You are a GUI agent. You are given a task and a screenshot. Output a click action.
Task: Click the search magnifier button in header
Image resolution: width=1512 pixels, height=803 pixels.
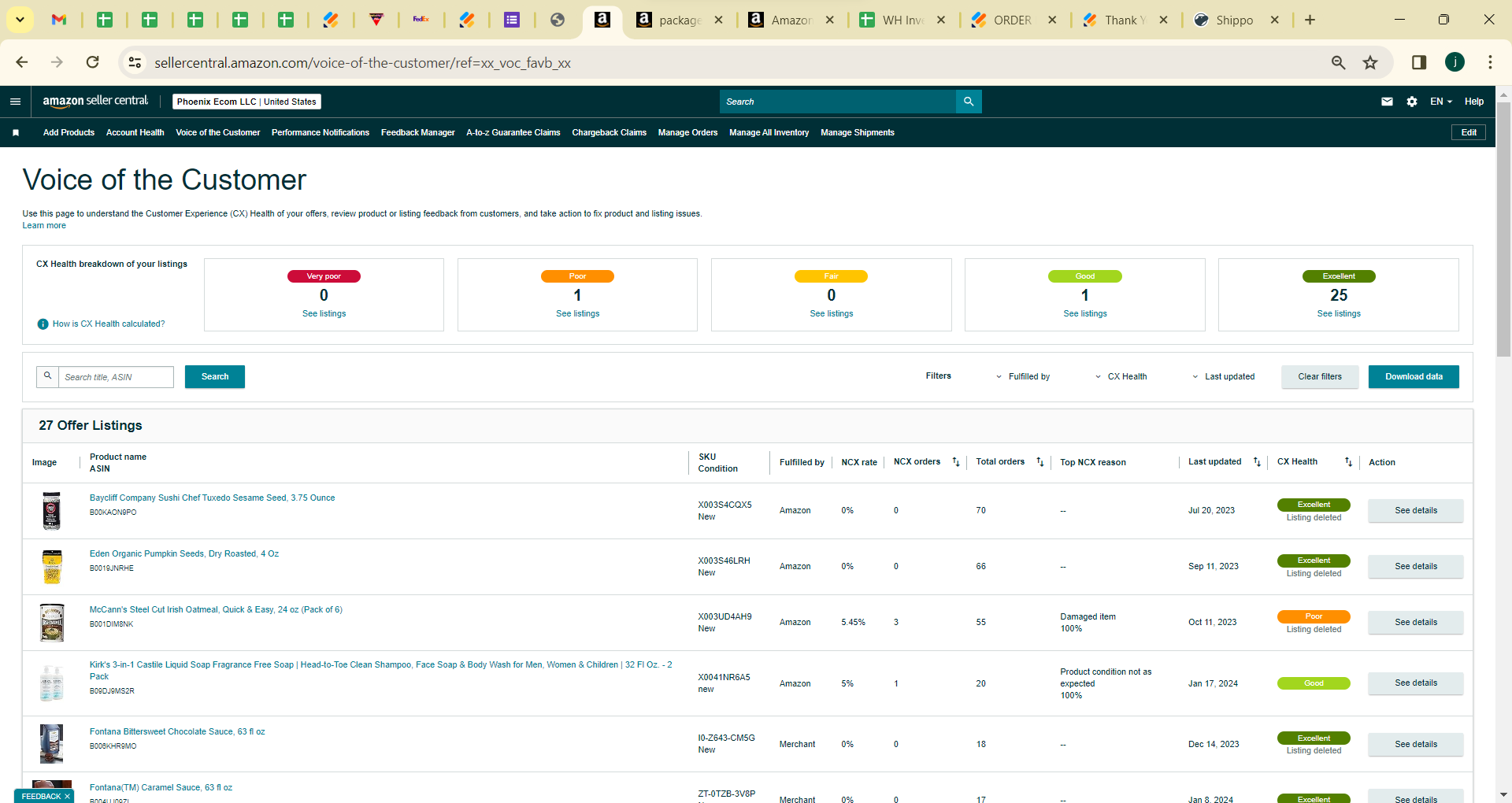(969, 102)
